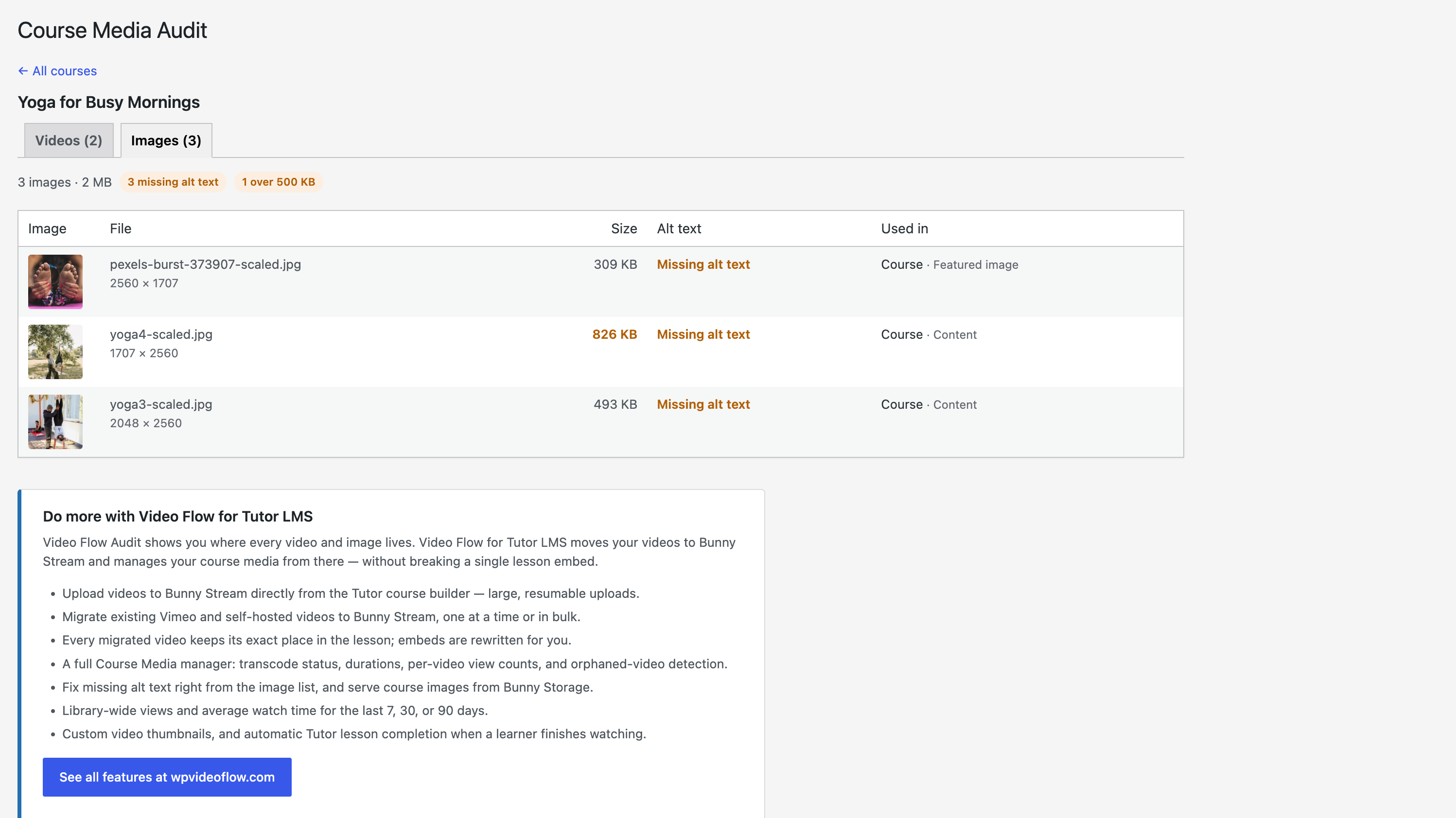Click Course · Featured image usage entry
The width and height of the screenshot is (1456, 818).
coord(949,264)
